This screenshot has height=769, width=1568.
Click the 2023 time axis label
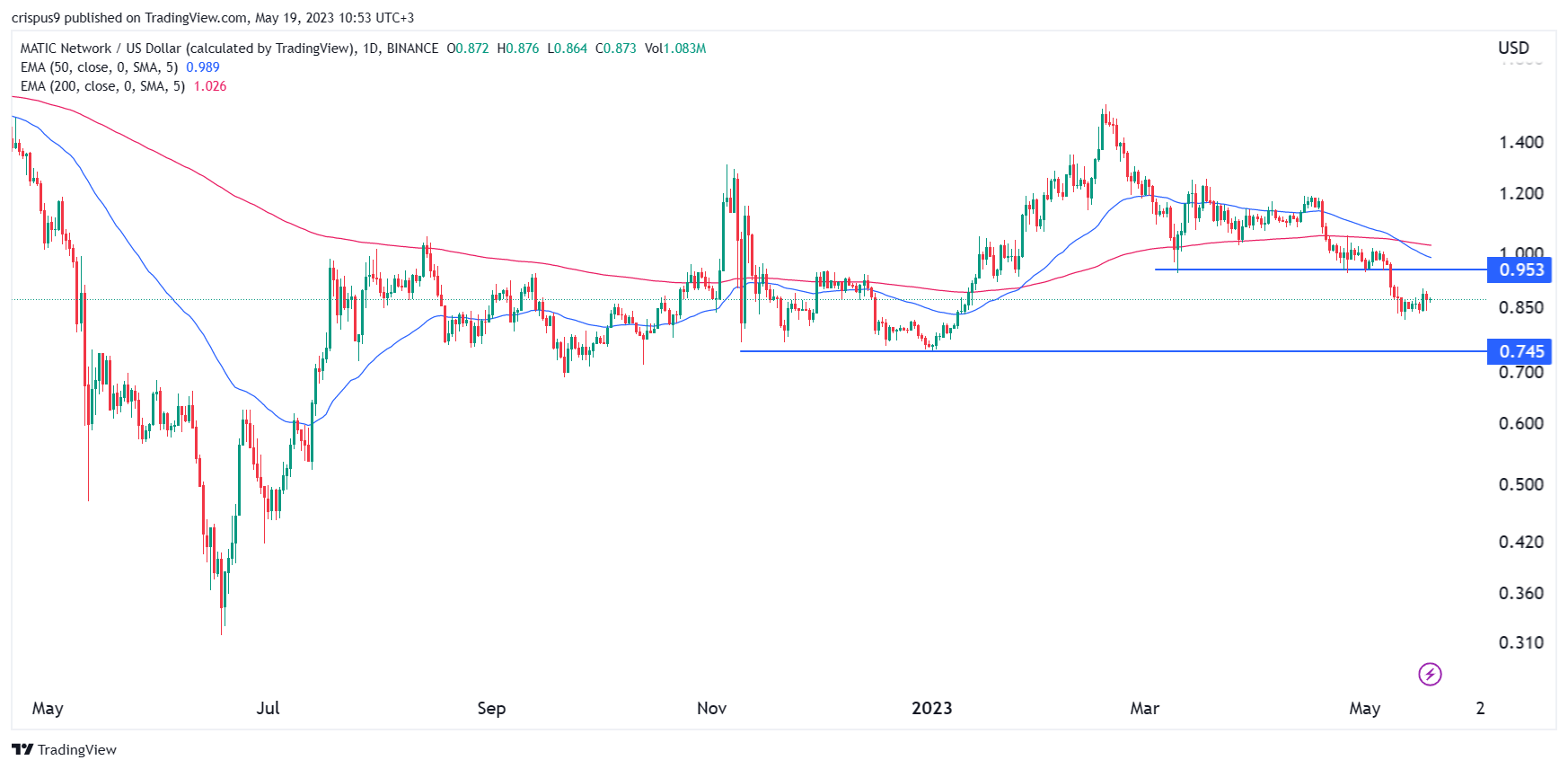tap(931, 708)
